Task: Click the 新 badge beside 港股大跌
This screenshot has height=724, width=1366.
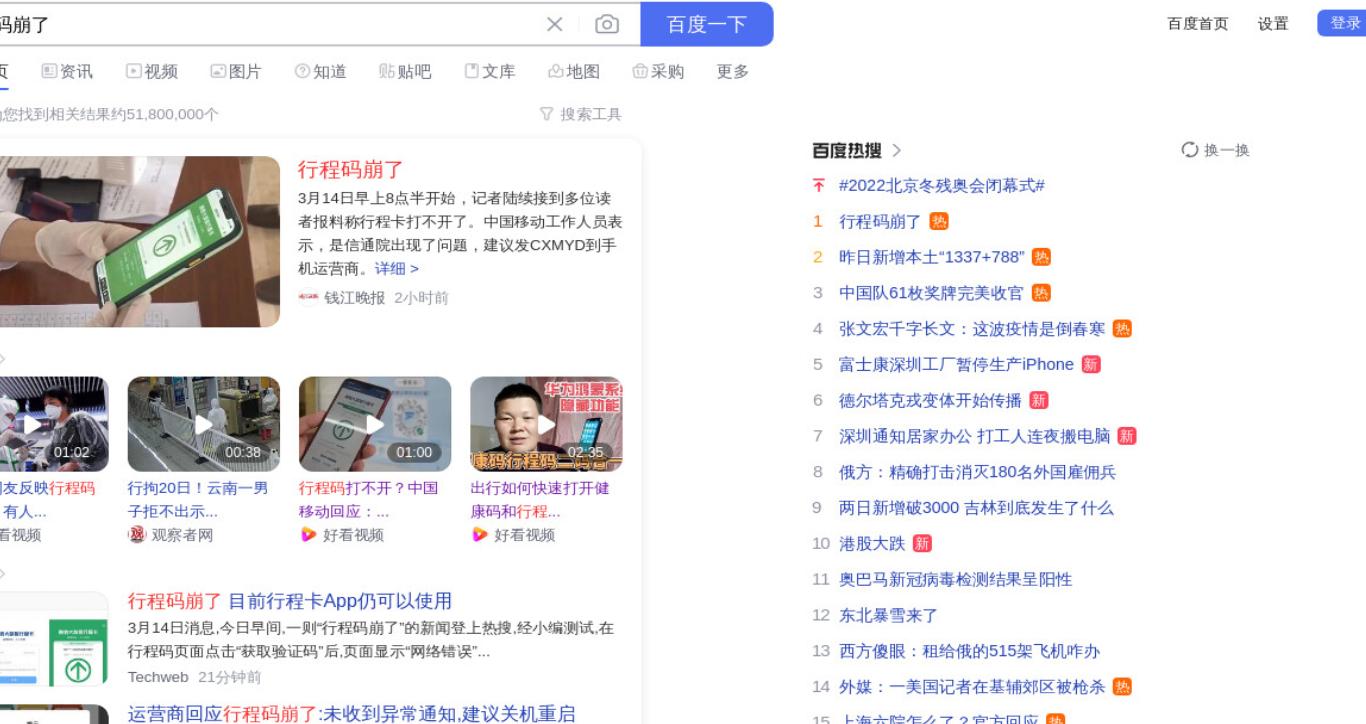Action: [922, 544]
